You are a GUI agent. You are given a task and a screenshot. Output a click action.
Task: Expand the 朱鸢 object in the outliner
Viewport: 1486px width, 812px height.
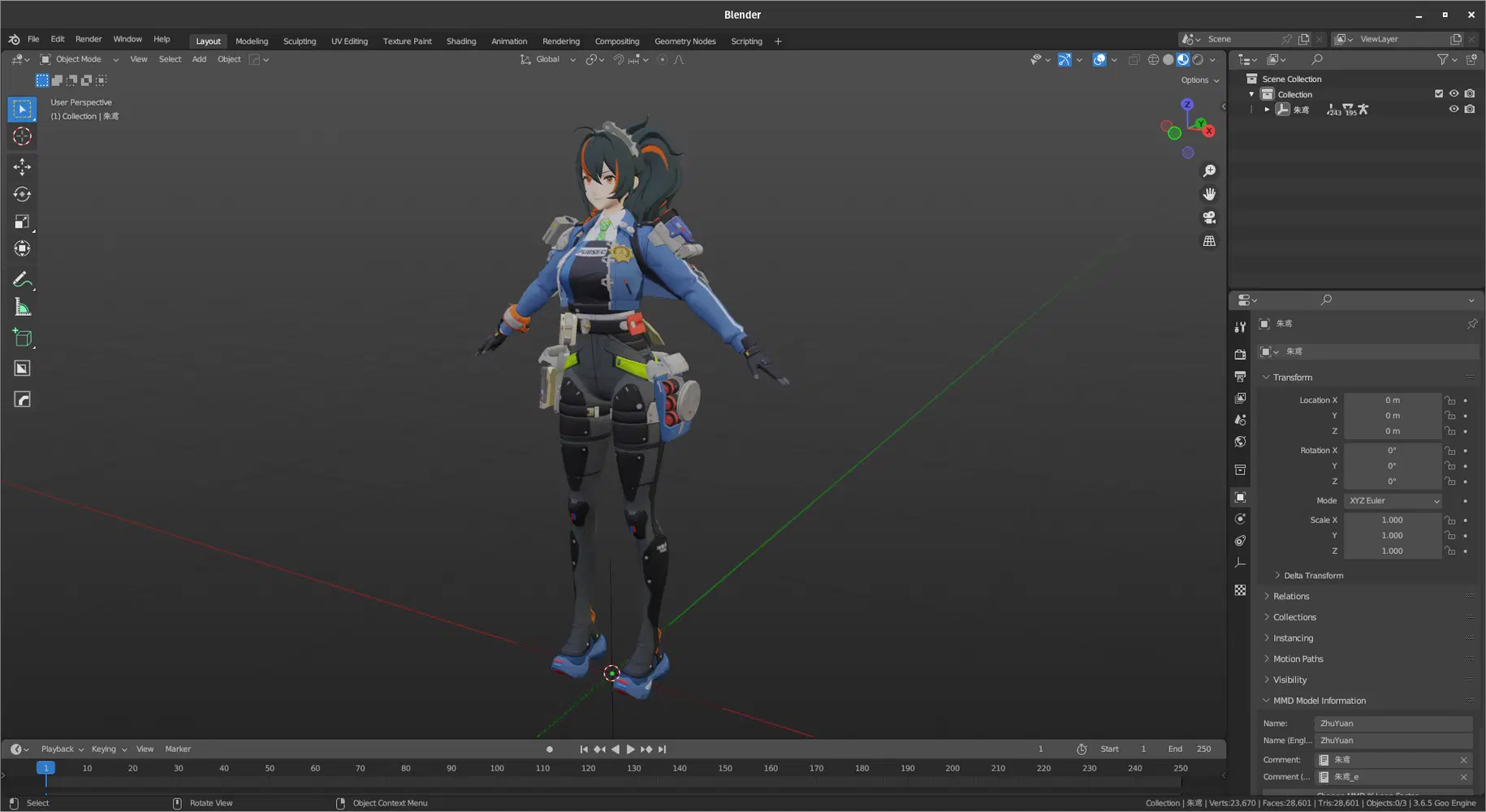1265,109
